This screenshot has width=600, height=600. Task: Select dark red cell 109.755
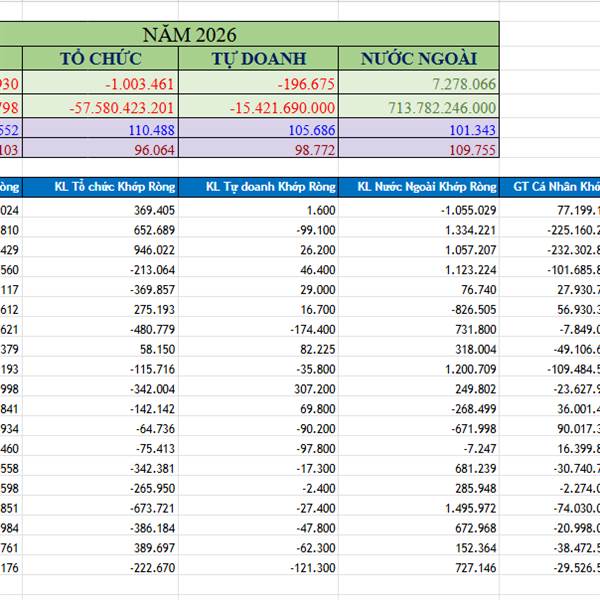point(419,148)
